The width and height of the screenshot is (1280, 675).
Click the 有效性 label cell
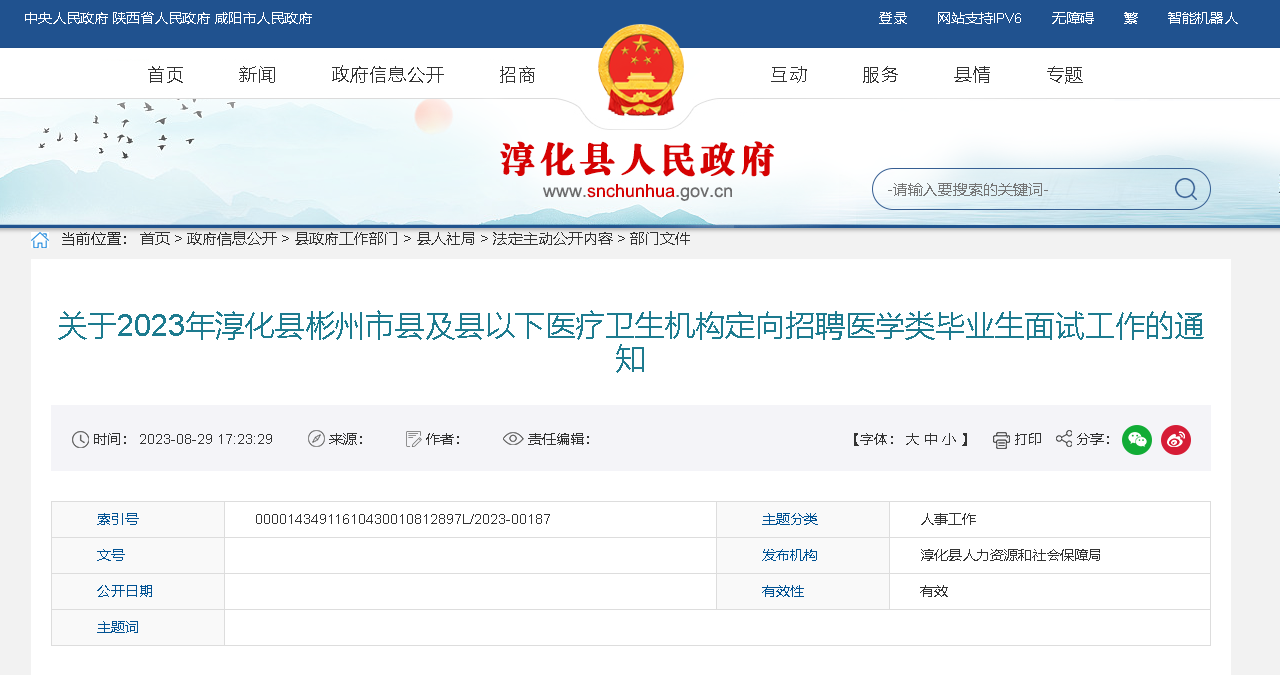(x=803, y=592)
